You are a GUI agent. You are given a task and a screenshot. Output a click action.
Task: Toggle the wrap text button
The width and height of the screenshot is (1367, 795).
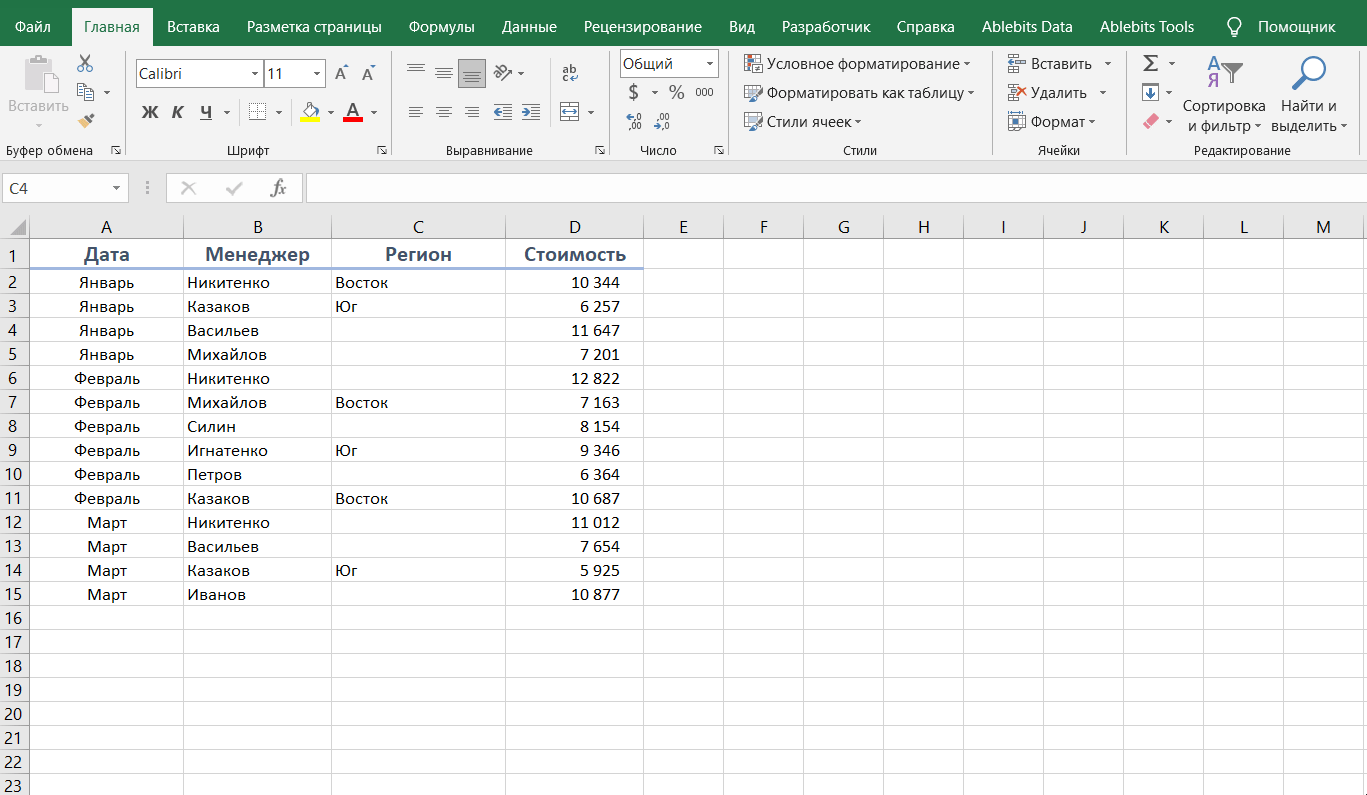click(x=570, y=73)
